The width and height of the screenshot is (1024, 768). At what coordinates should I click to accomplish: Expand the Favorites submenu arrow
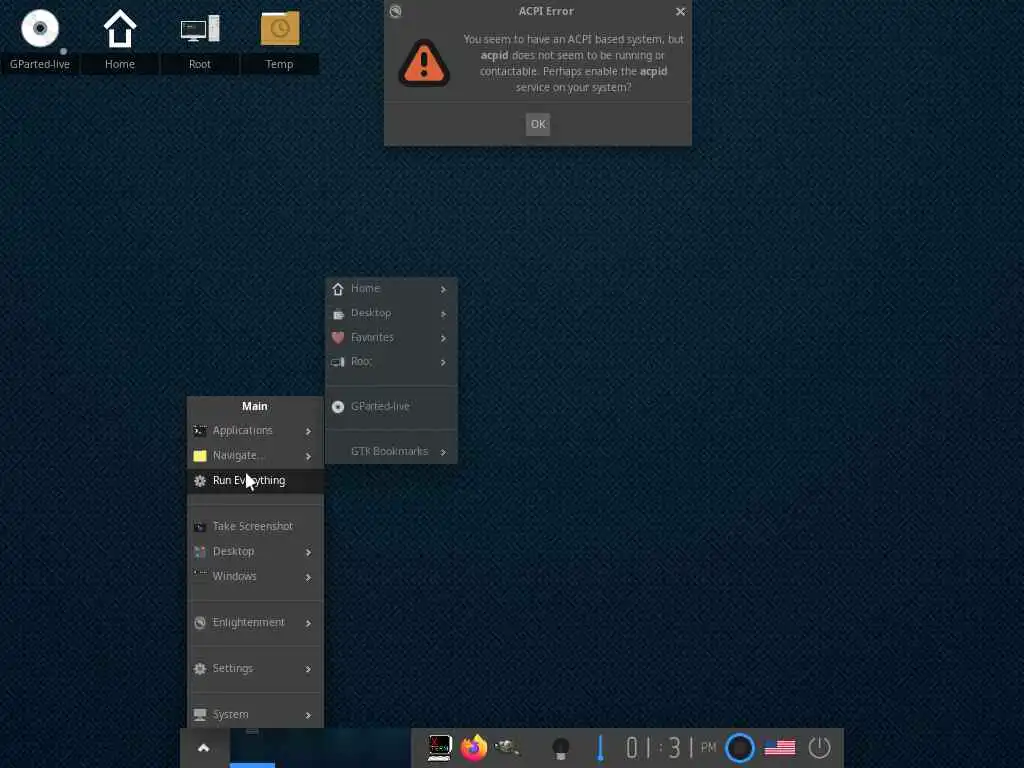point(443,338)
